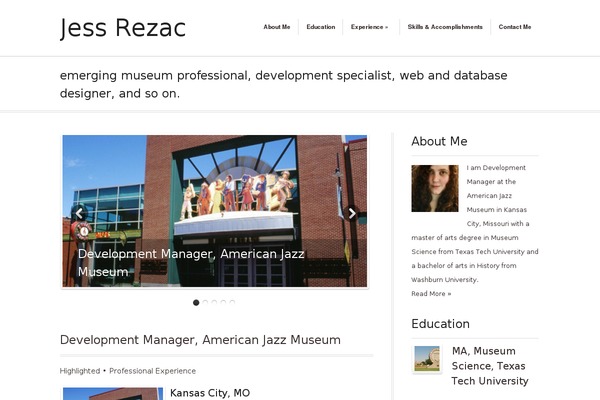Click the Jess Rezac site title
The image size is (600, 400).
coord(123,28)
